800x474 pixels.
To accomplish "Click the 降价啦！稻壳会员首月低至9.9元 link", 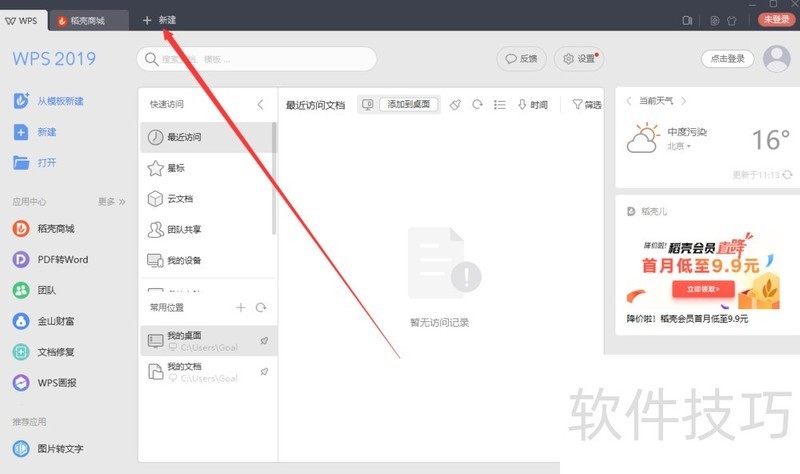I will pyautogui.click(x=687, y=319).
